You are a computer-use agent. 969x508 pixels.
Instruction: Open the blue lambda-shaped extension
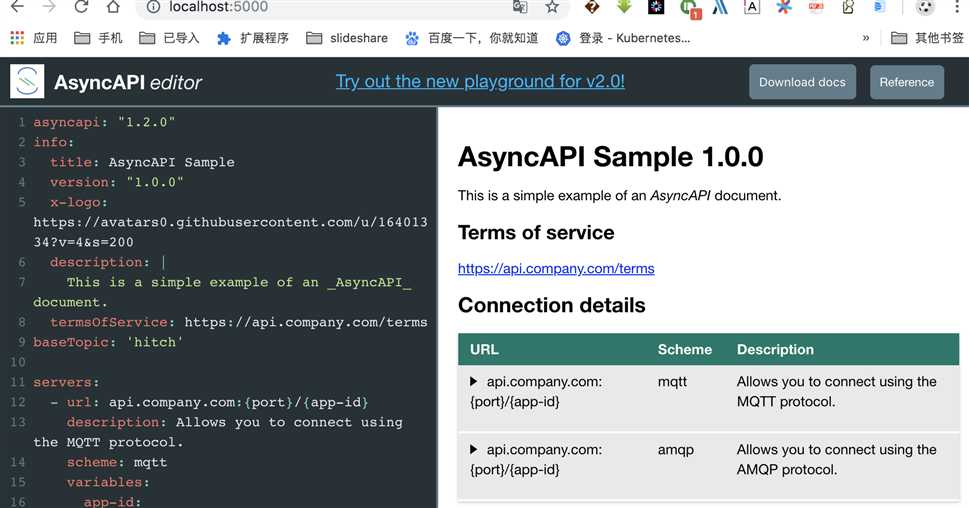tap(720, 7)
